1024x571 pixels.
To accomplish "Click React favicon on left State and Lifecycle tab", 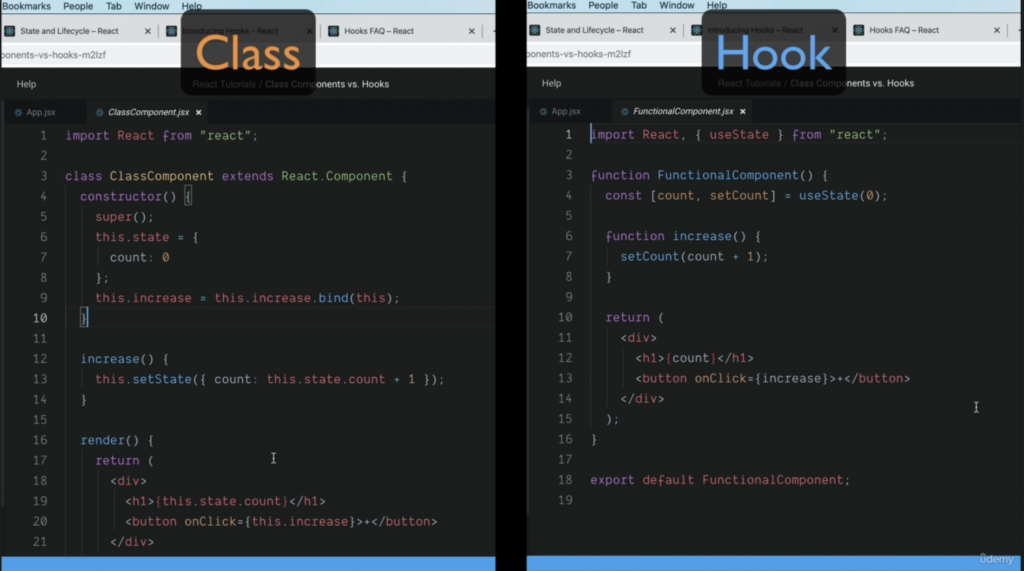I will 10,31.
